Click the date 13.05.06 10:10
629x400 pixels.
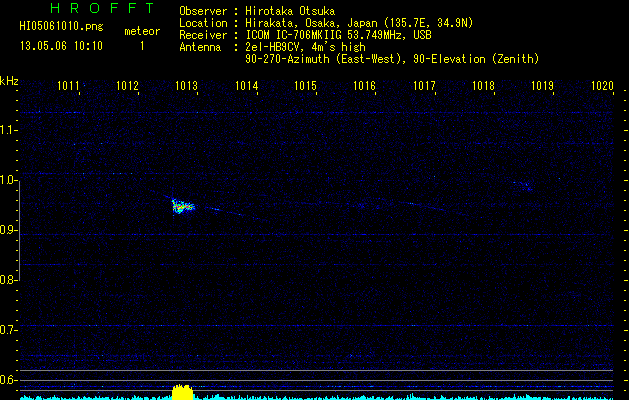pyautogui.click(x=61, y=46)
